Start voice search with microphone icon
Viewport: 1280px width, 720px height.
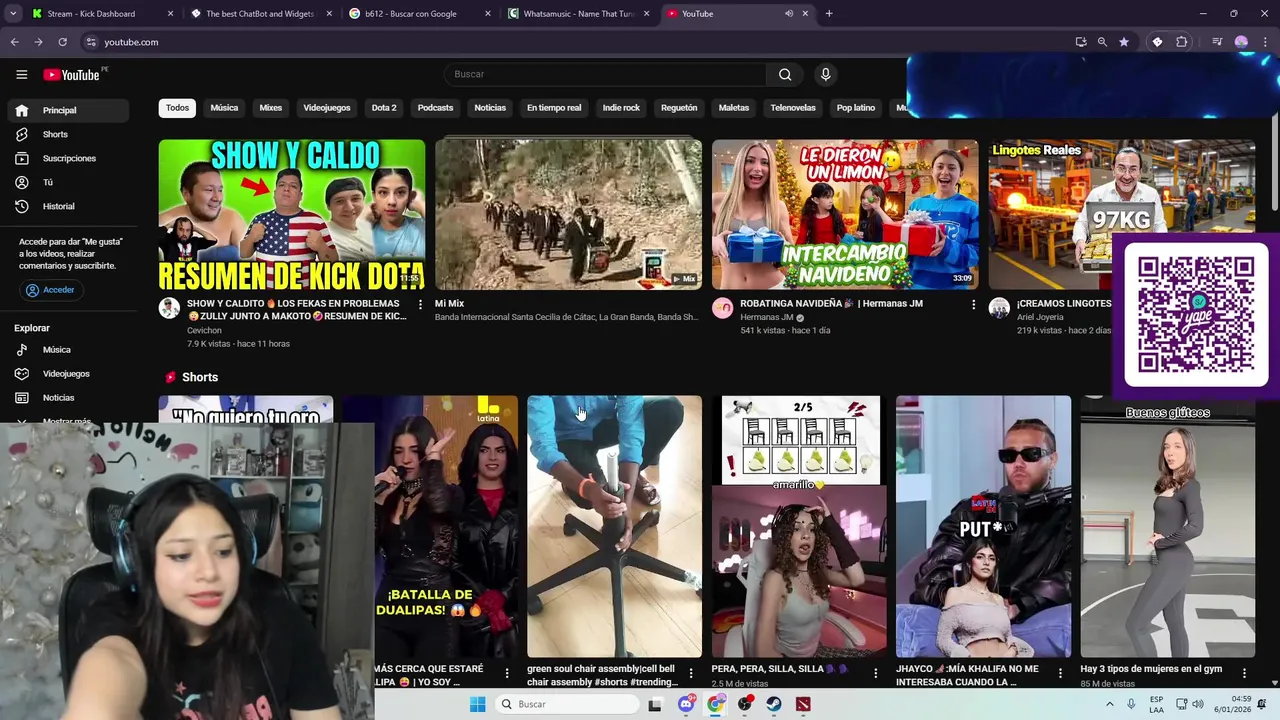pyautogui.click(x=825, y=74)
